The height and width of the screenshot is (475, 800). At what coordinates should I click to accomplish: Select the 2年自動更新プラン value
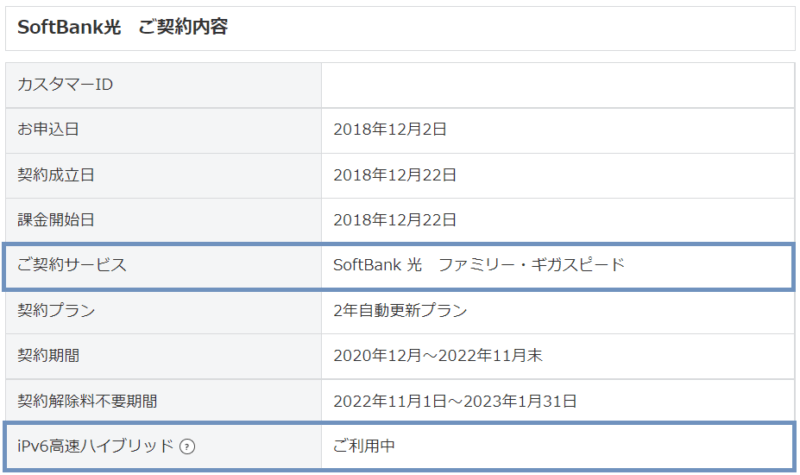(x=400, y=310)
